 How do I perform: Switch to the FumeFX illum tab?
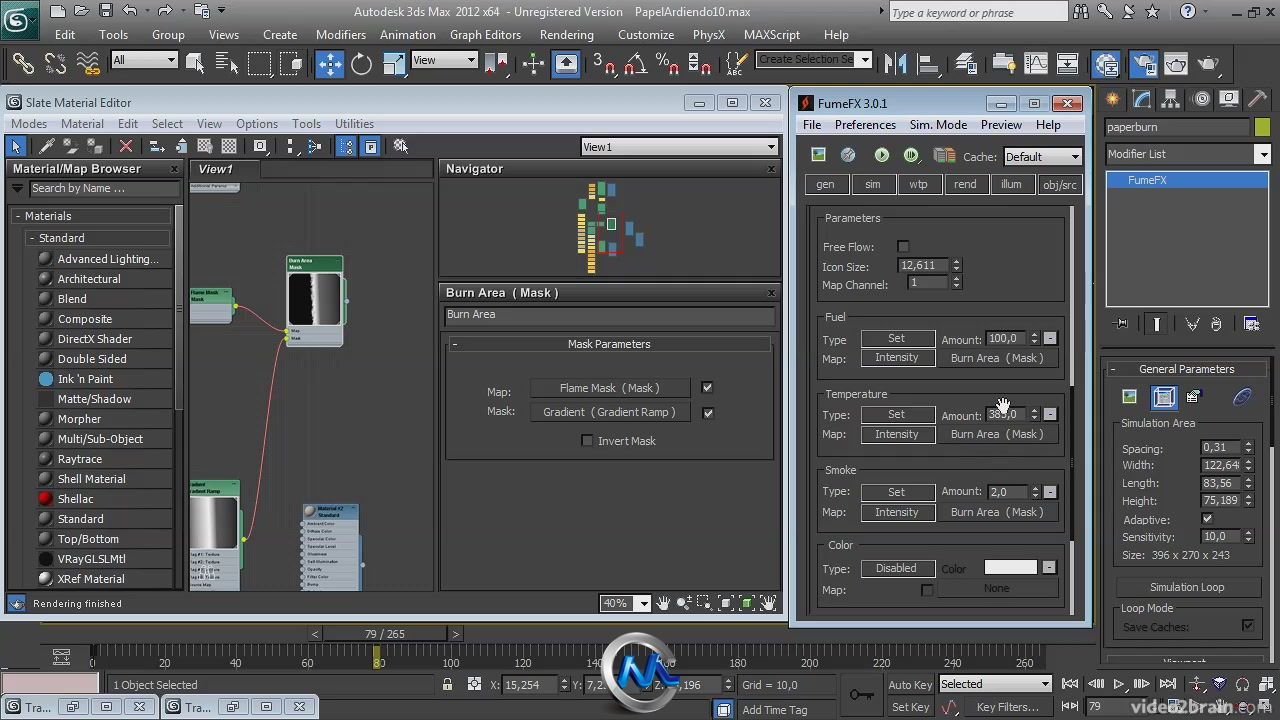pyautogui.click(x=1011, y=184)
